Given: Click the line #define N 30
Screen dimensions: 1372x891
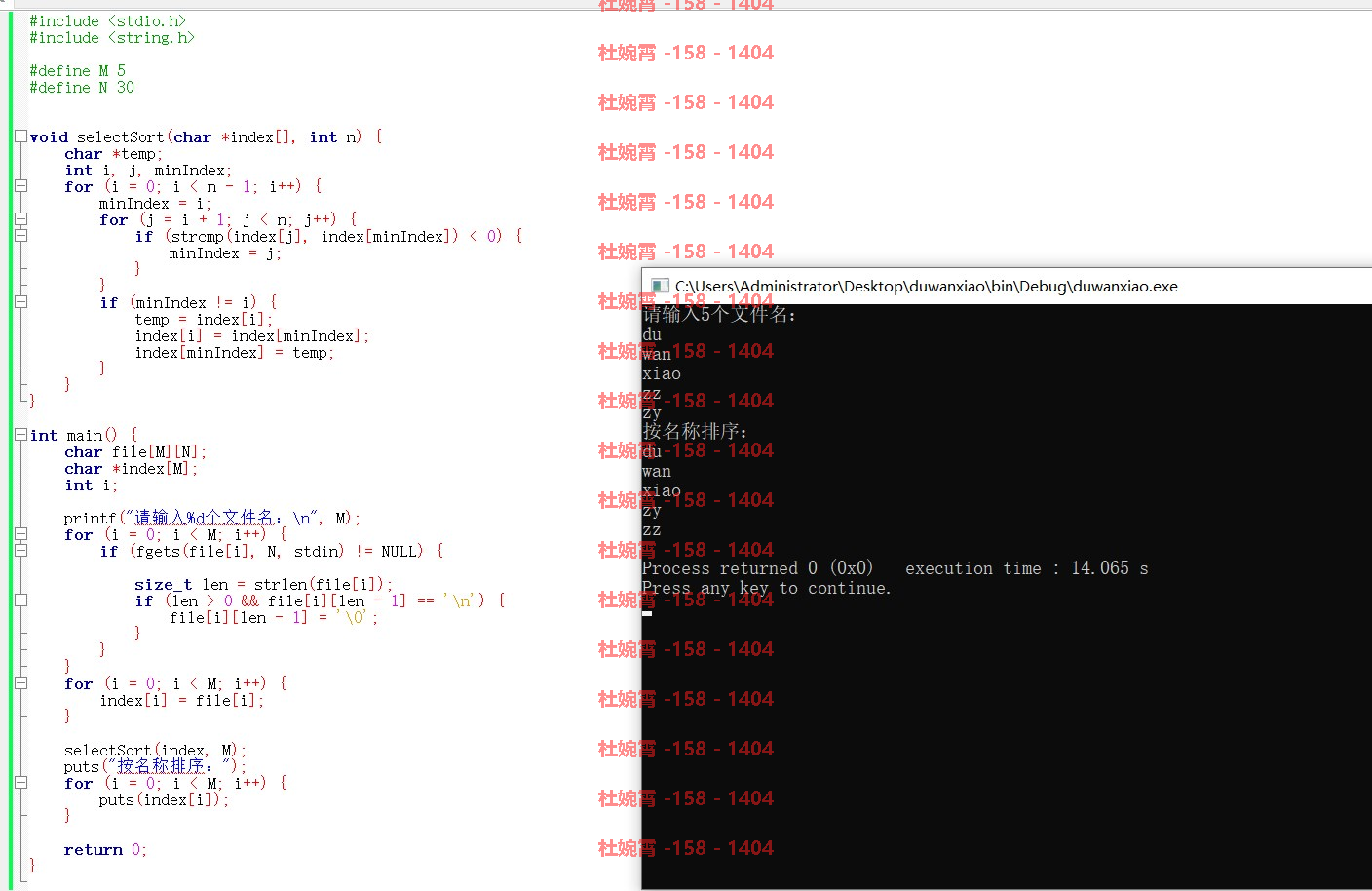Looking at the screenshot, I should pyautogui.click(x=82, y=87).
